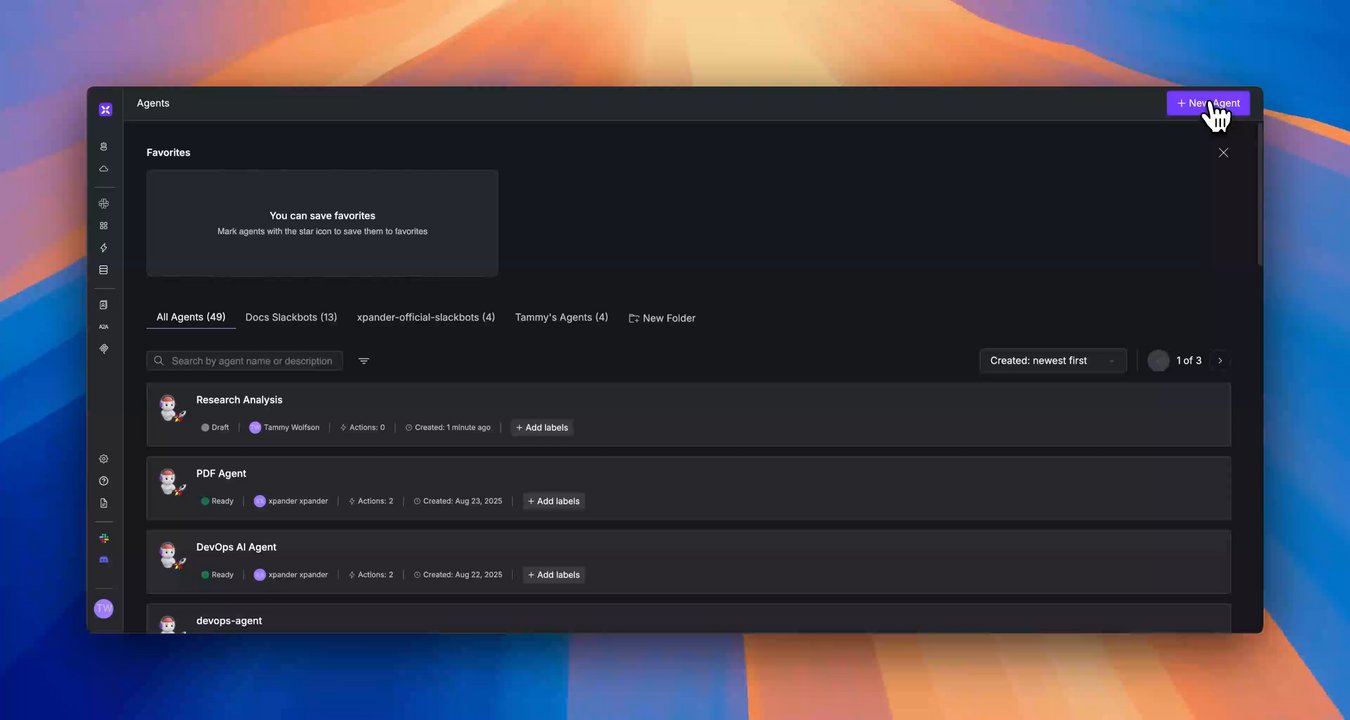Open the document icon in lower sidebar
The image size is (1350, 720).
103,503
